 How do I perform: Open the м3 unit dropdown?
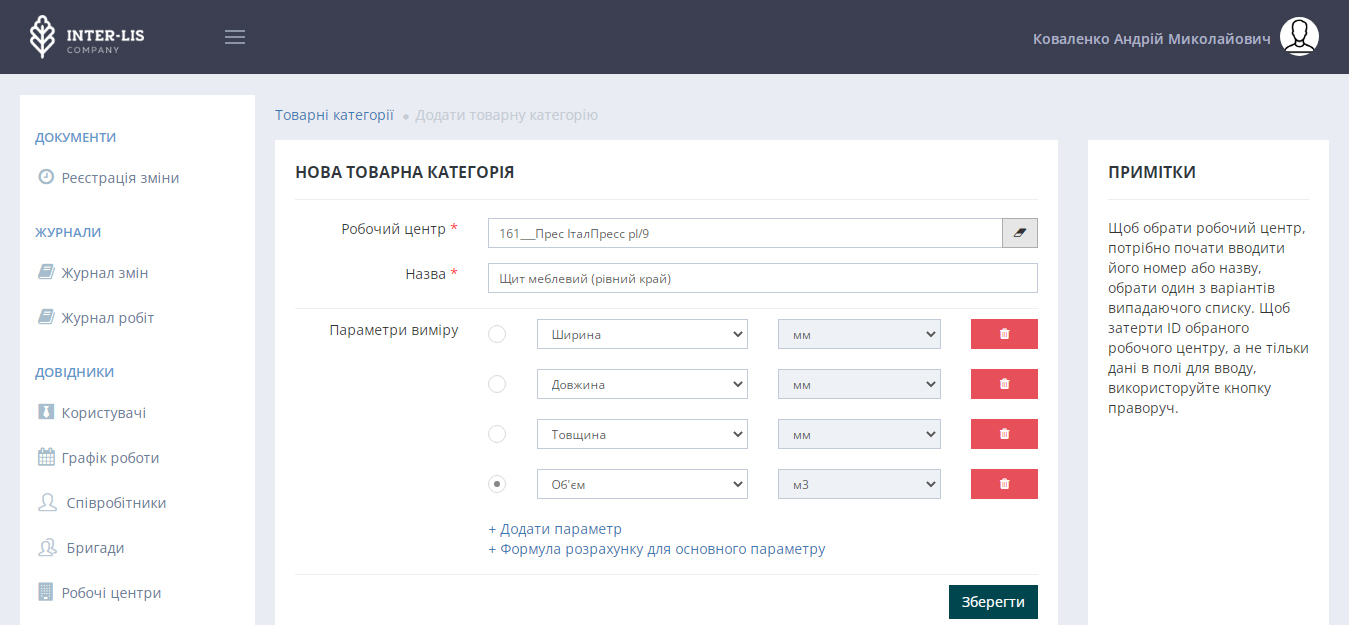click(x=859, y=484)
